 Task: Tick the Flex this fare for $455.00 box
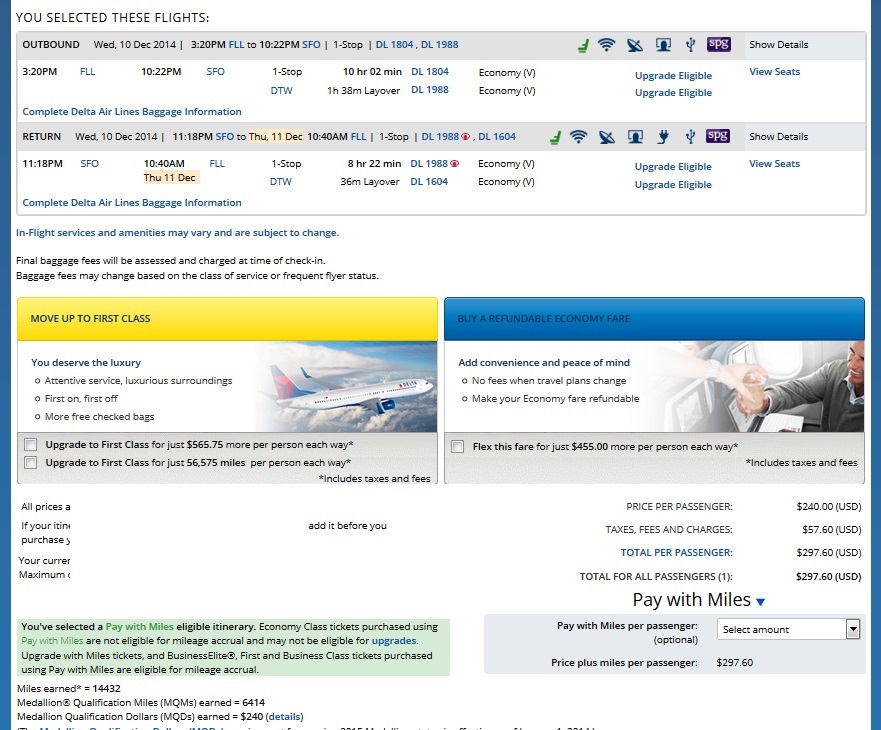[457, 447]
